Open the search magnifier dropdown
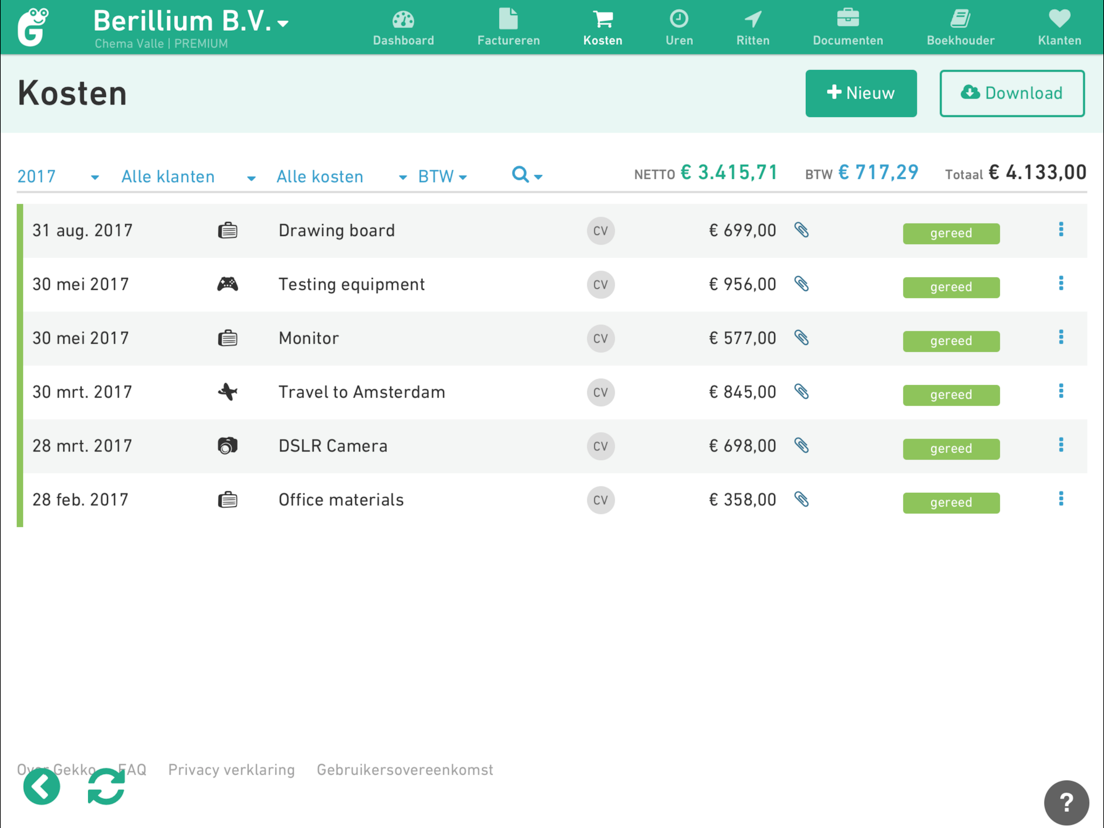The height and width of the screenshot is (828, 1104). coord(527,175)
